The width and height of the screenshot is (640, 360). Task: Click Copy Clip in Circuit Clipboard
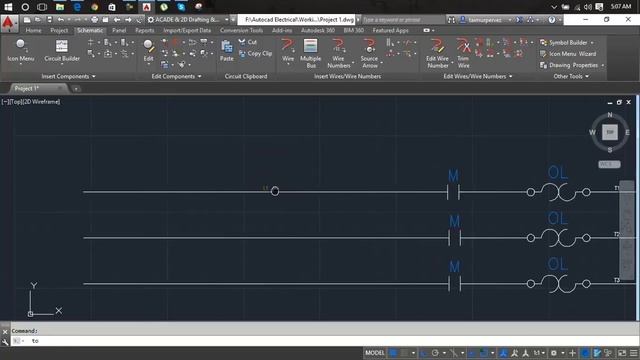click(x=256, y=53)
